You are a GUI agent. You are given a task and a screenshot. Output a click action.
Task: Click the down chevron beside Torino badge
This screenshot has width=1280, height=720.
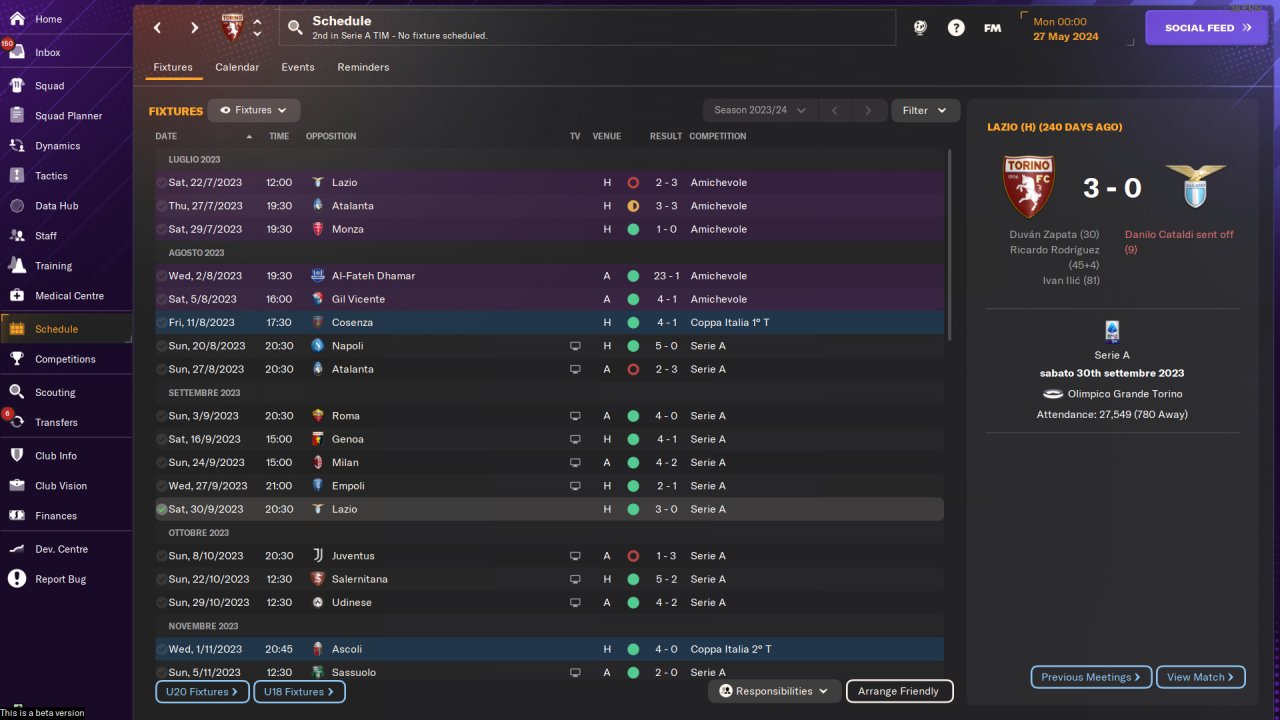pos(257,35)
